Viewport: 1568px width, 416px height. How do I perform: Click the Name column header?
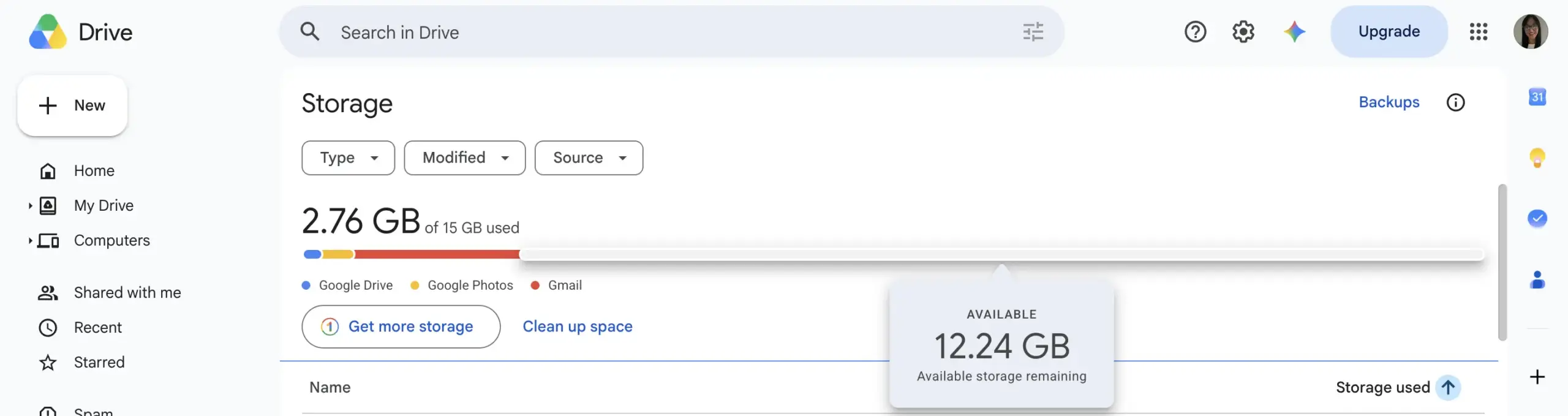330,387
